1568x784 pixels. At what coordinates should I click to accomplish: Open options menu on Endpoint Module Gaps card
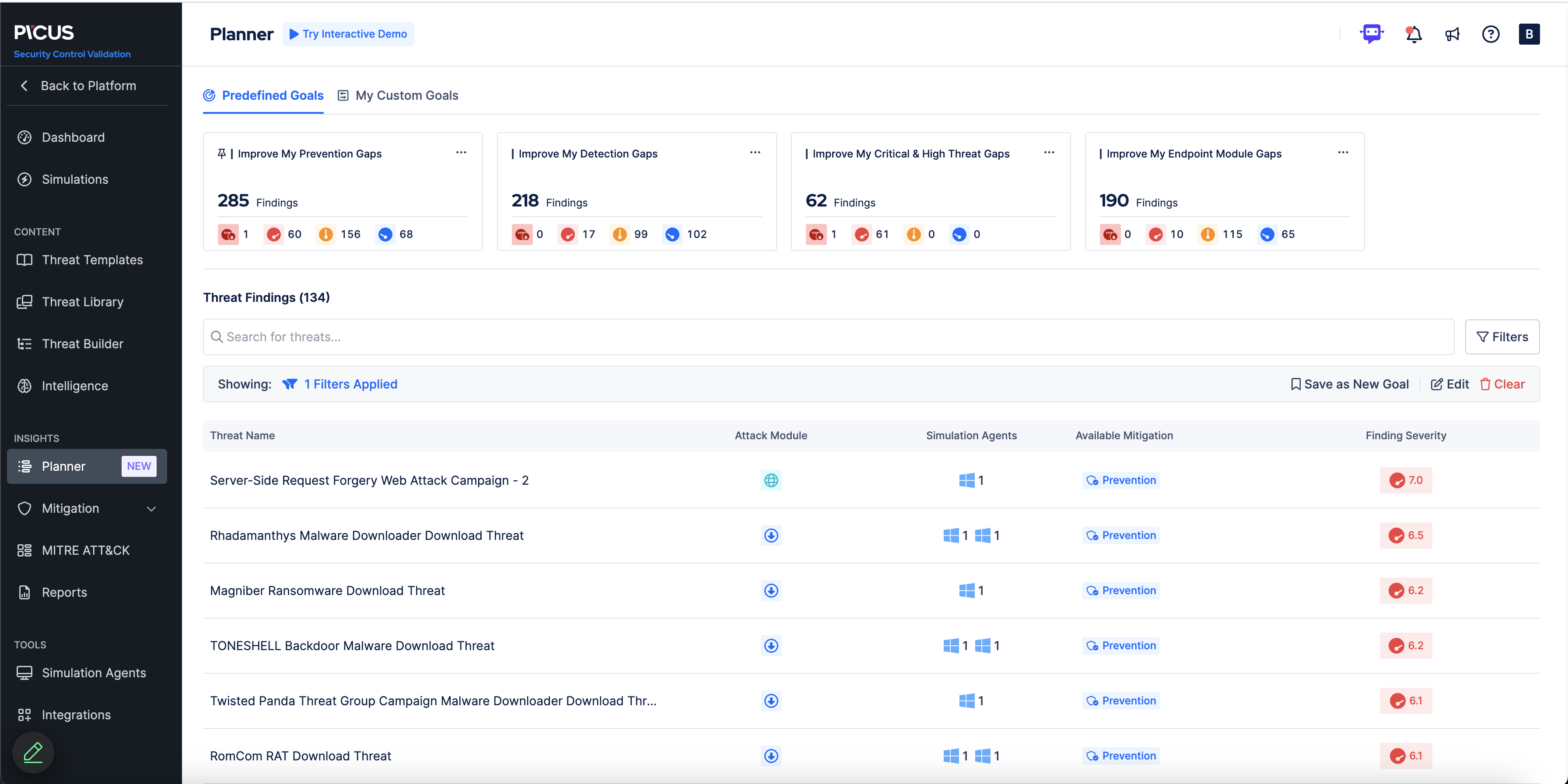point(1343,152)
